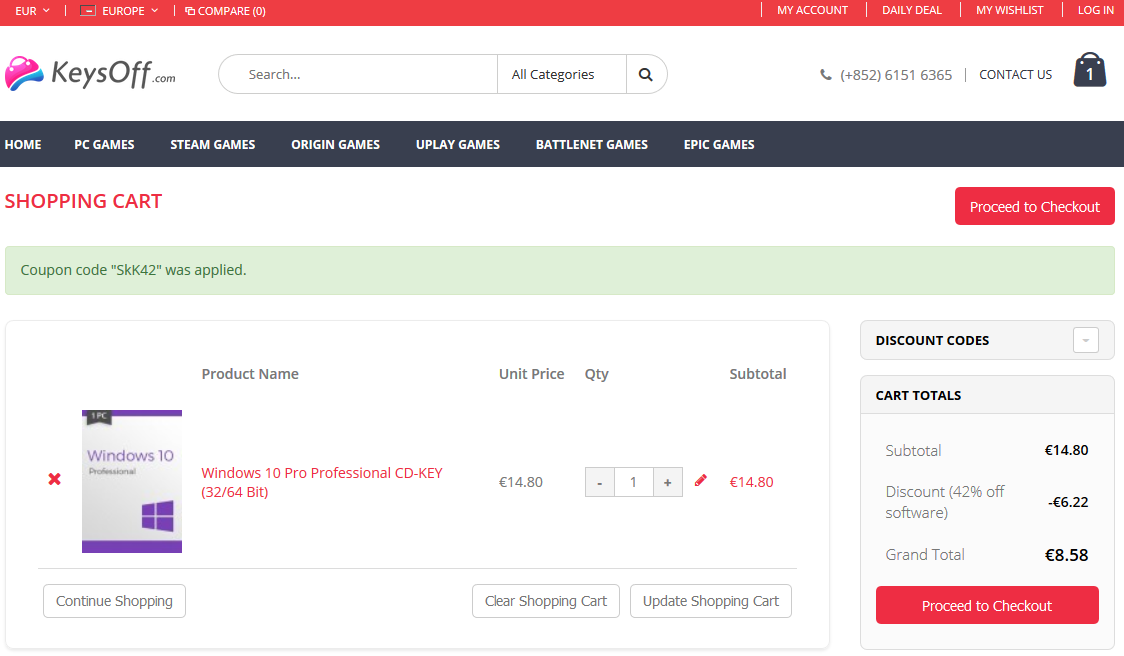
Task: Open the All Categories dropdown
Action: tap(561, 75)
